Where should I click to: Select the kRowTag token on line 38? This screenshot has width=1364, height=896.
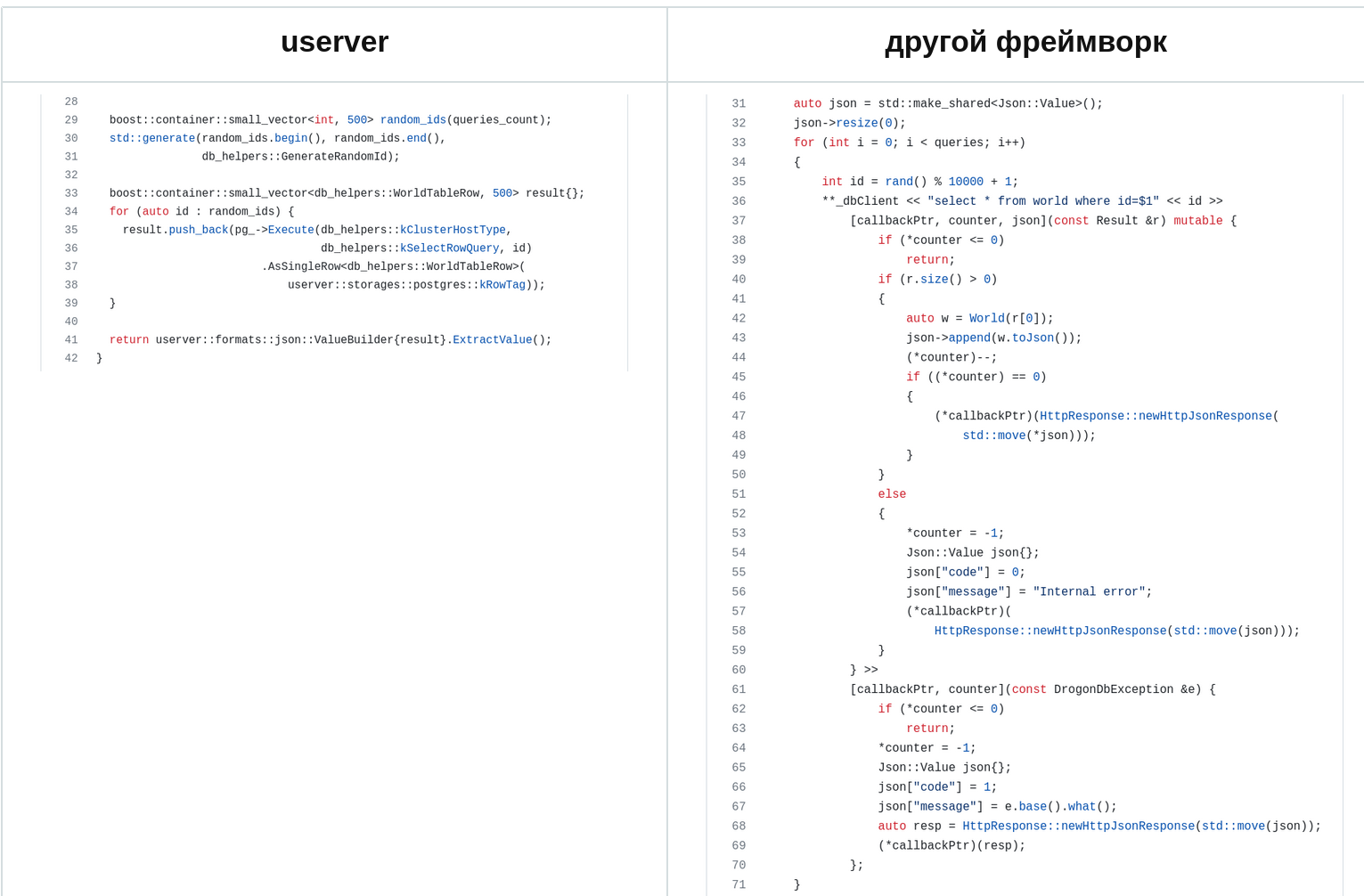click(502, 284)
